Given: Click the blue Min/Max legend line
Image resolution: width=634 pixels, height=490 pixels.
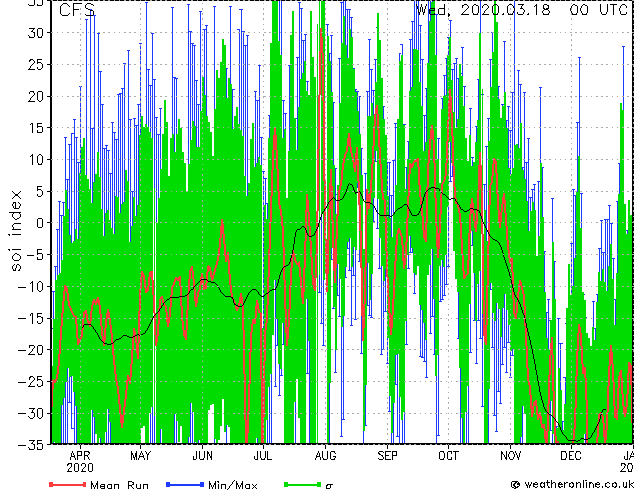Looking at the screenshot, I should [185, 484].
